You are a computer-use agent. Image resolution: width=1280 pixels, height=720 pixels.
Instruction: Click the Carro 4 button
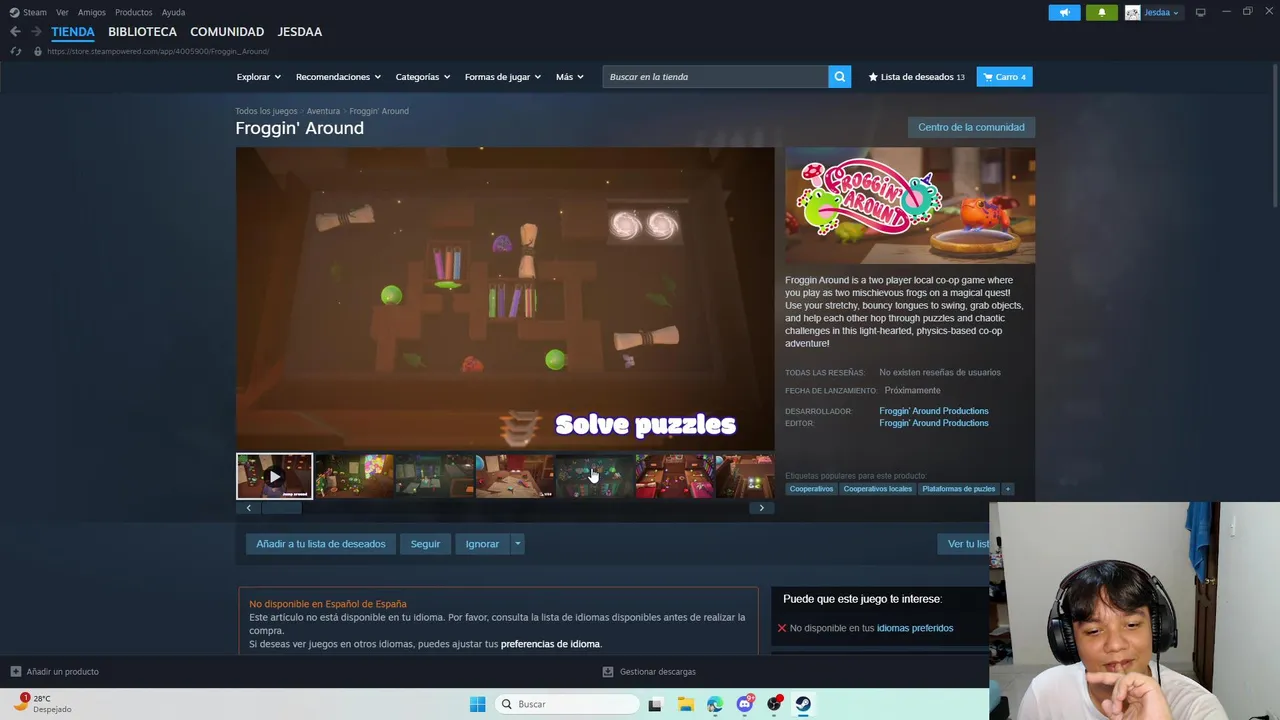(1004, 77)
